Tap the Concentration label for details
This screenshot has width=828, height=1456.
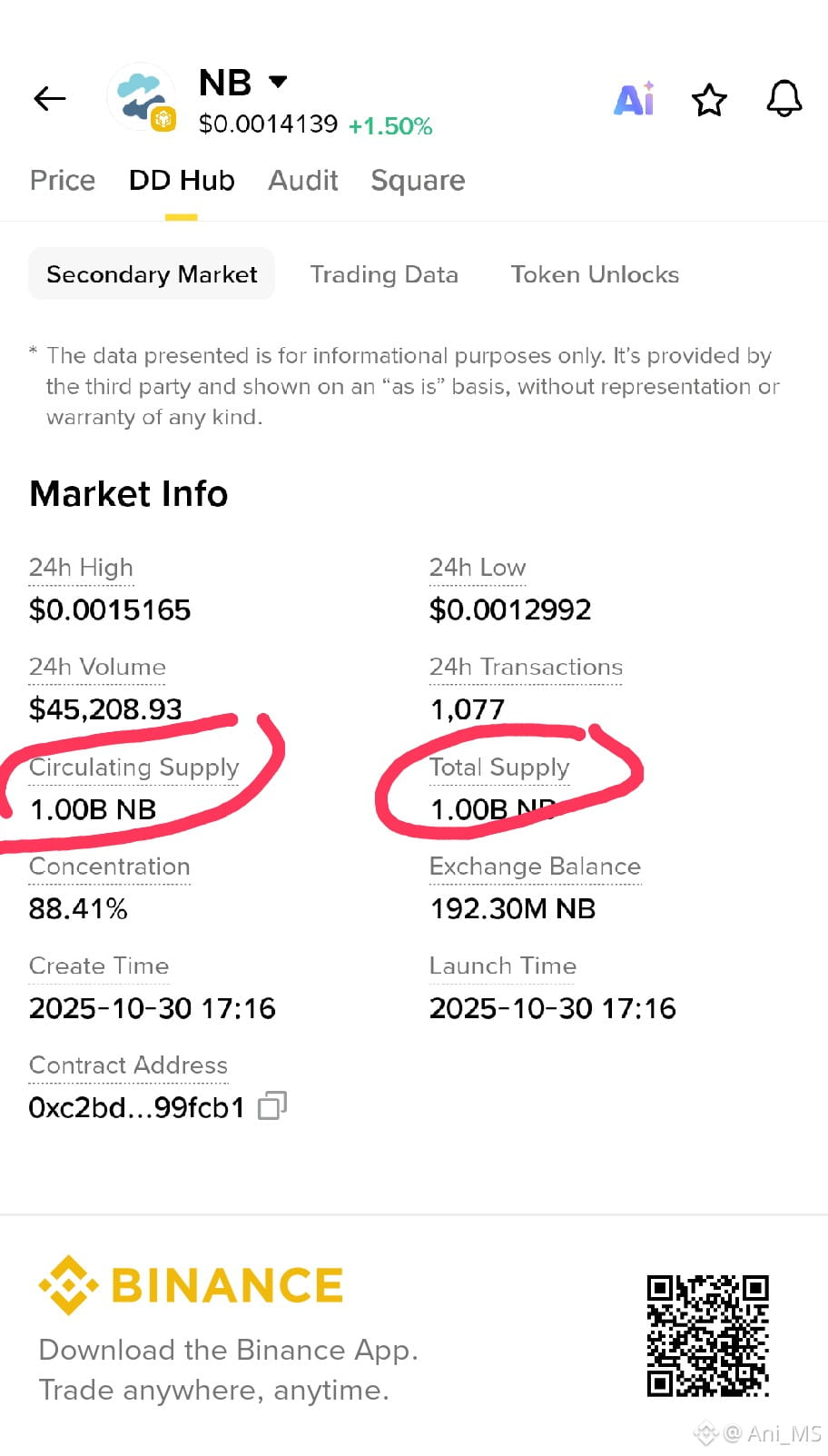[x=110, y=867]
